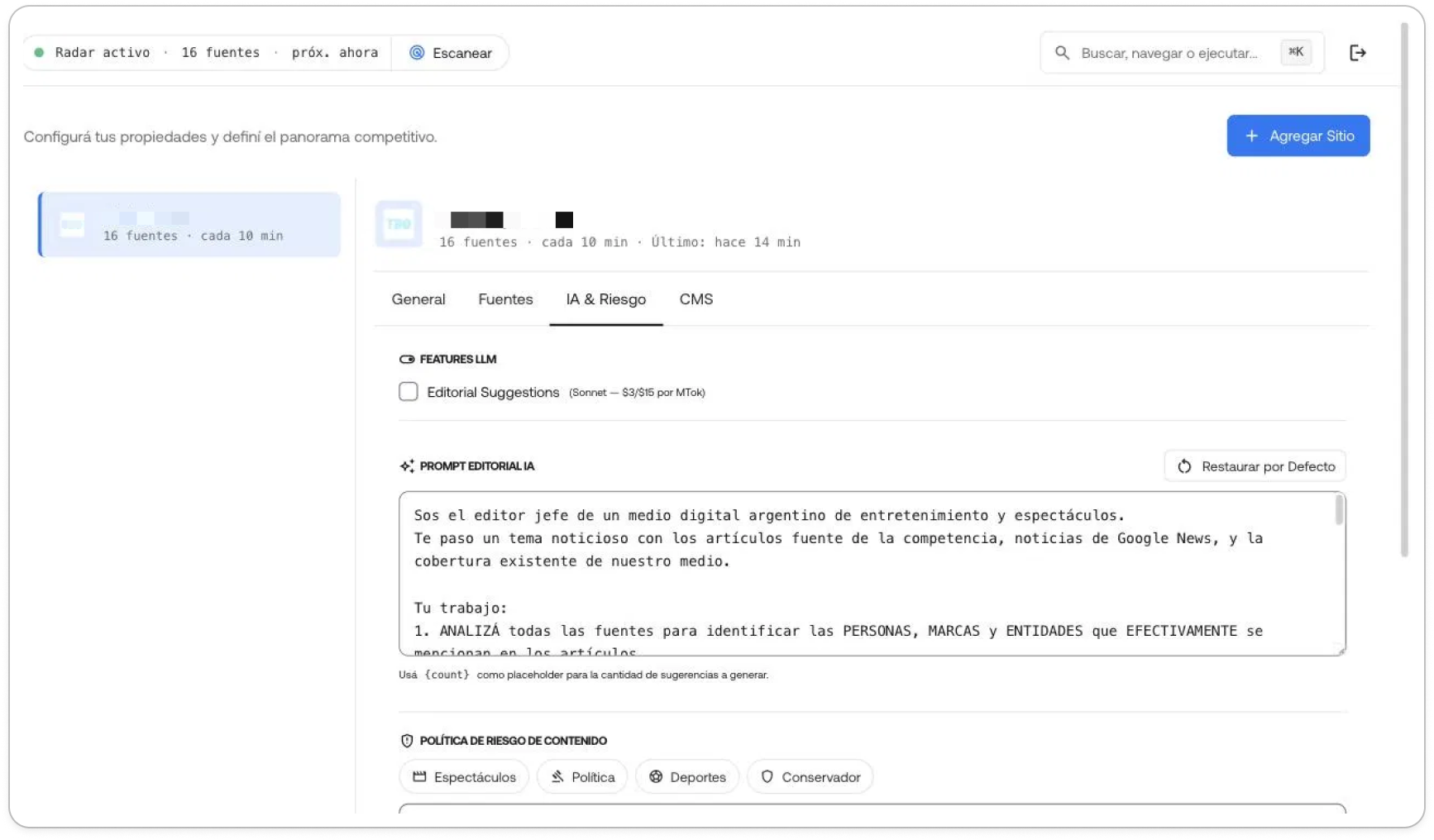
Task: Click the page vertical scrollbar
Action: tap(1404, 289)
